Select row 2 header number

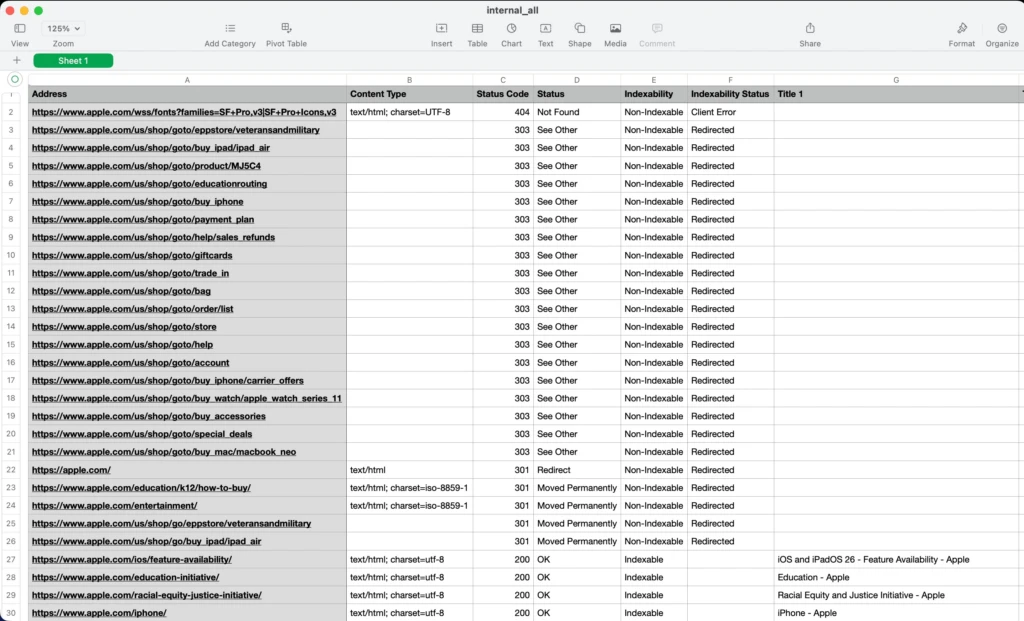pos(11,112)
